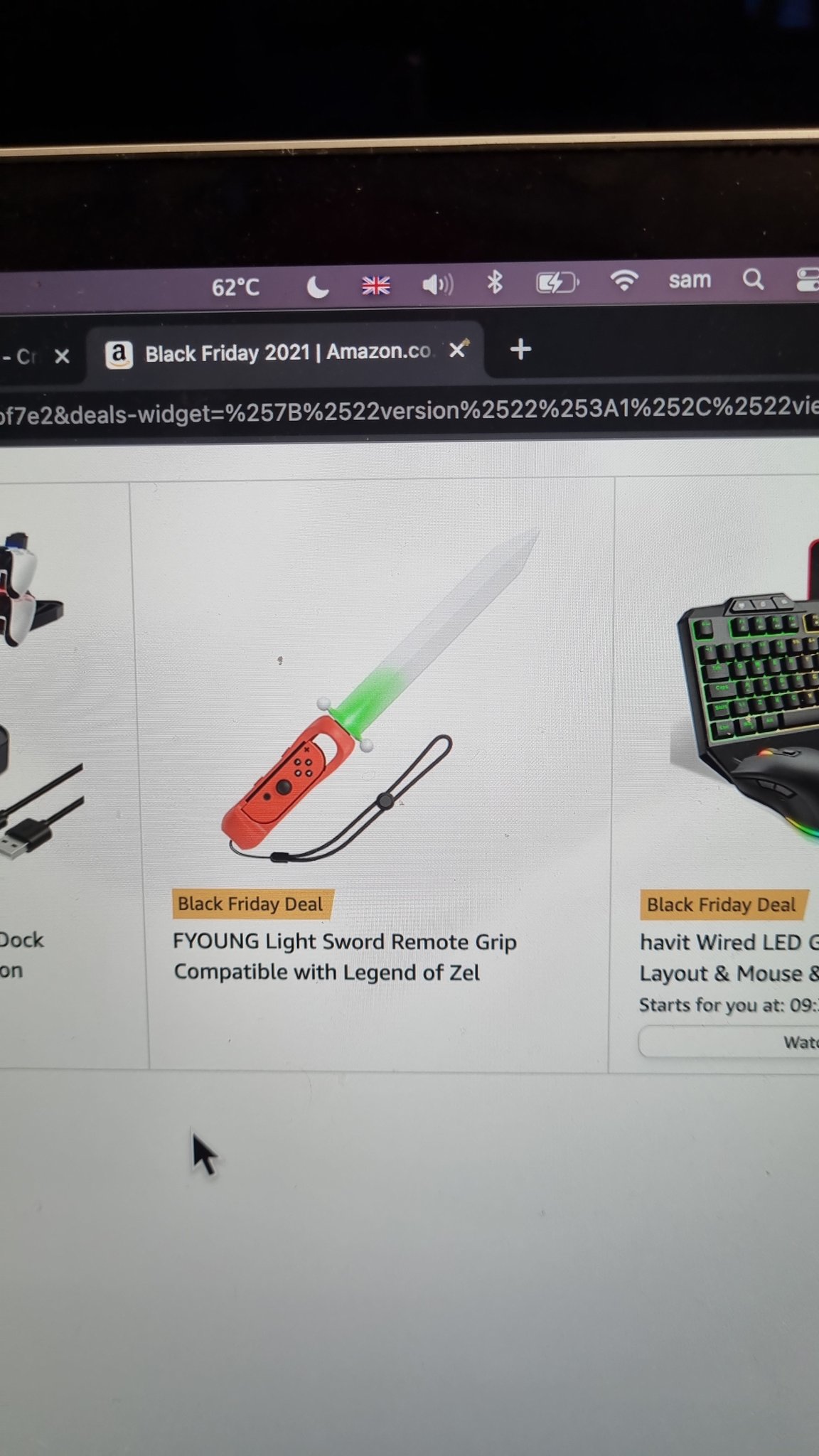Image resolution: width=819 pixels, height=1456 pixels.
Task: Open the volume speaker menu bar icon
Action: coord(437,285)
